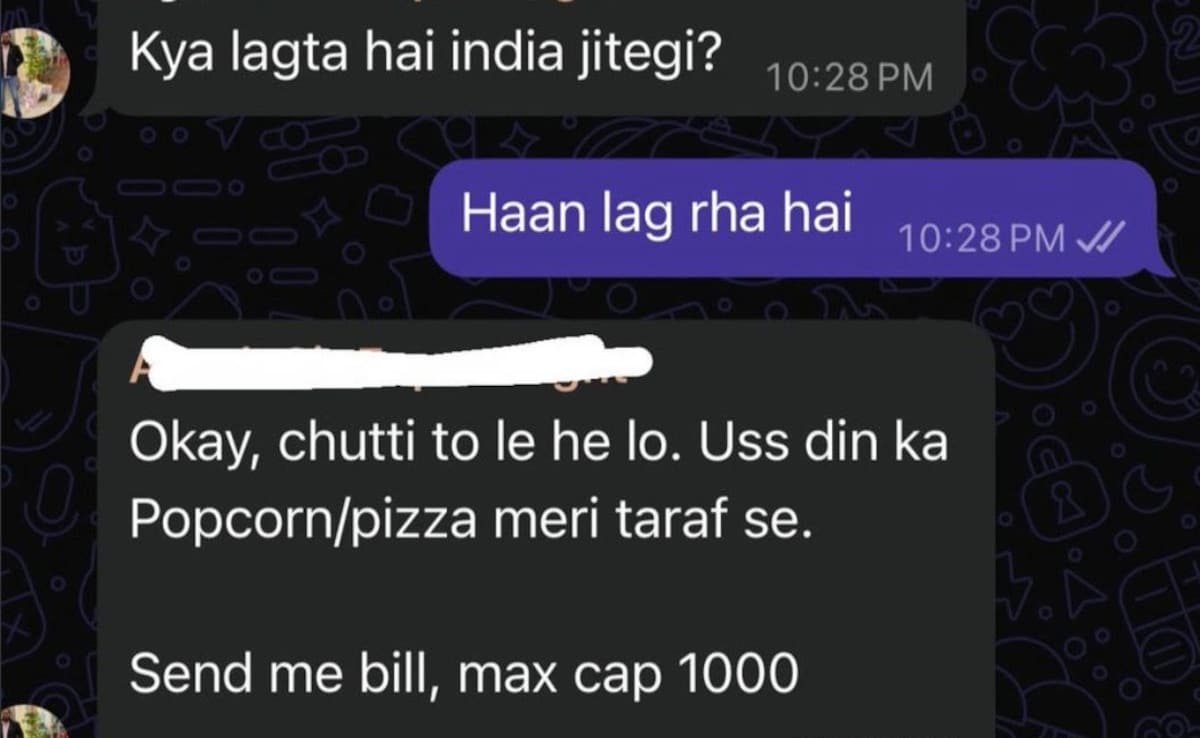Select the "Popcorn/pizza meri taraf se." text
This screenshot has width=1200, height=738.
(x=468, y=525)
